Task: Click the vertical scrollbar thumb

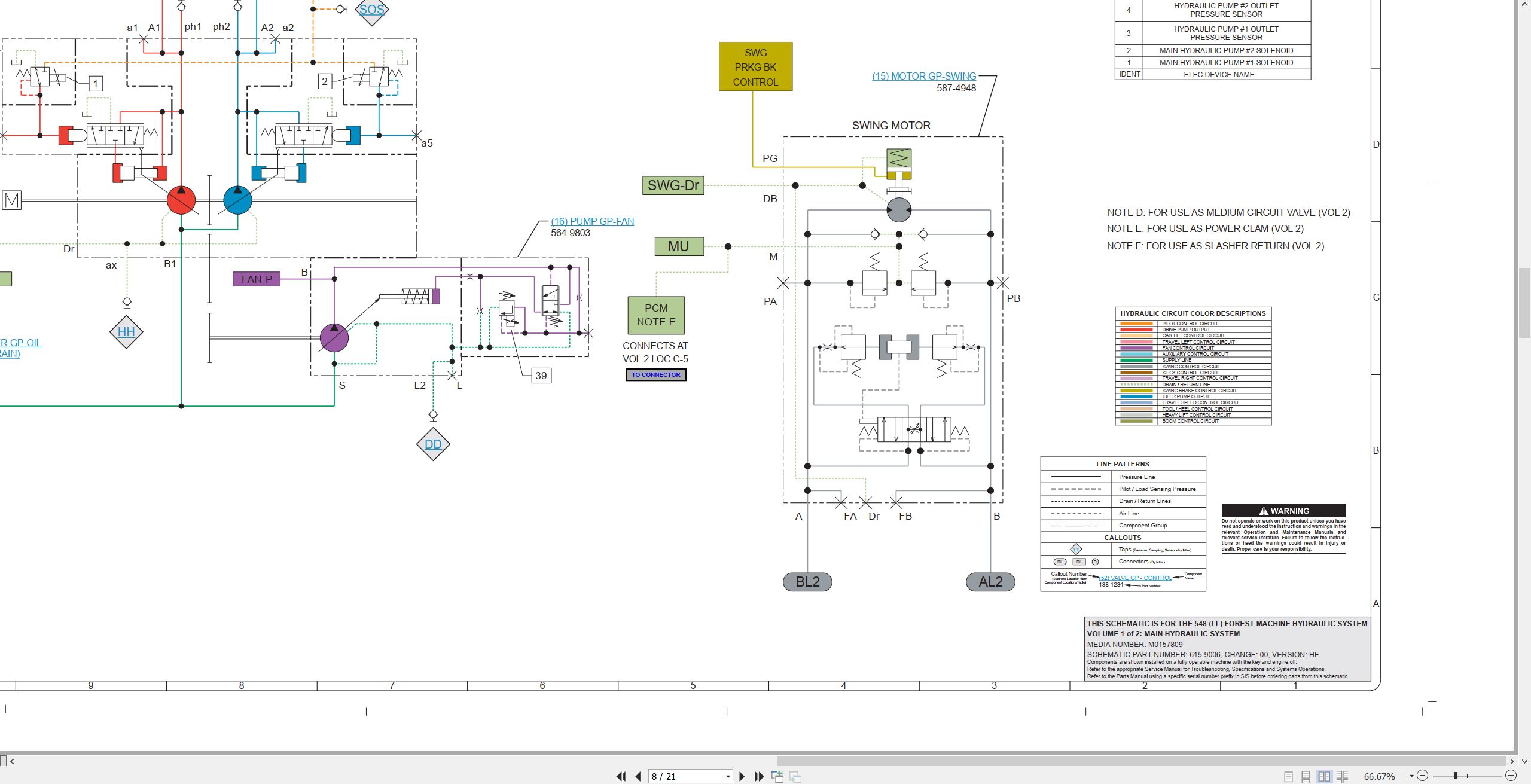Action: point(1524,303)
